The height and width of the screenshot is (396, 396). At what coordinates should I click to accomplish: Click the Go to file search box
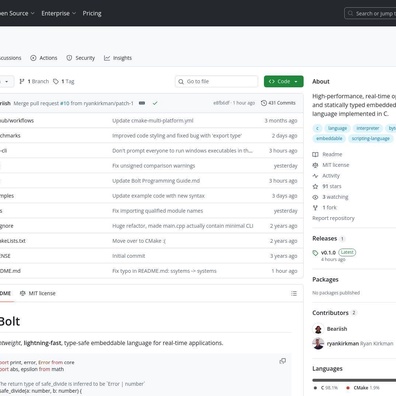216,81
